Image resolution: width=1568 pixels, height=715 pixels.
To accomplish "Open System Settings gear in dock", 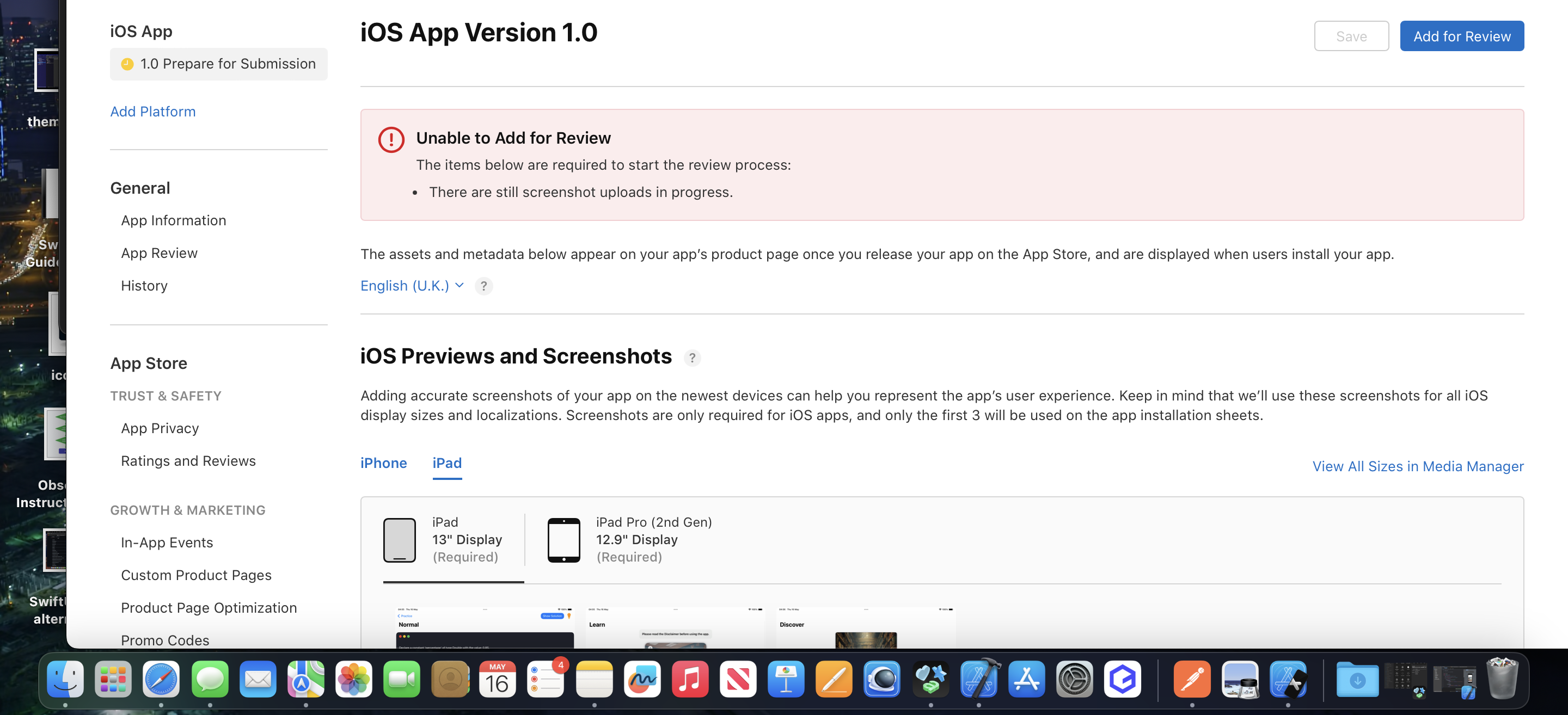I will click(x=1074, y=679).
